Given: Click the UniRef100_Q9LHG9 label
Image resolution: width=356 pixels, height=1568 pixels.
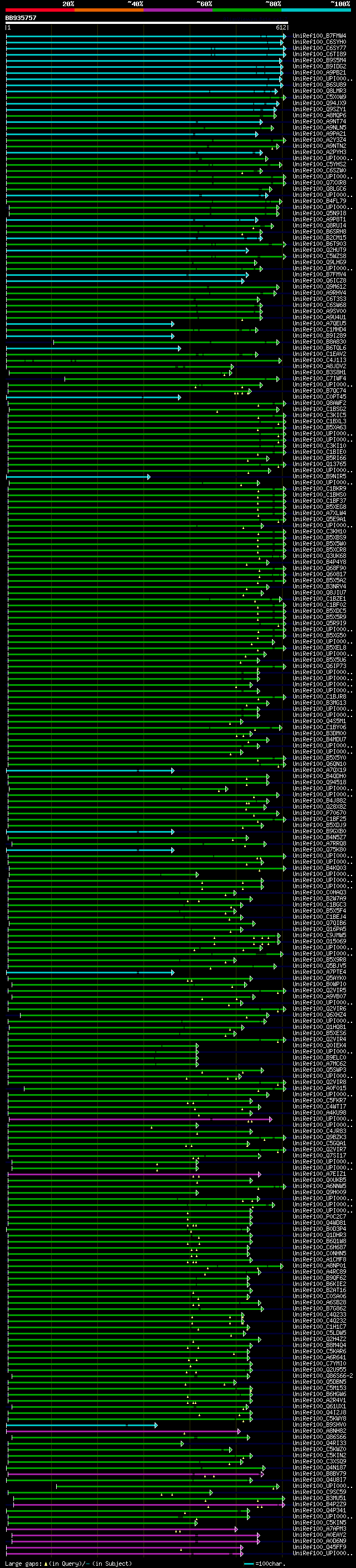Looking at the screenshot, I should (x=319, y=263).
